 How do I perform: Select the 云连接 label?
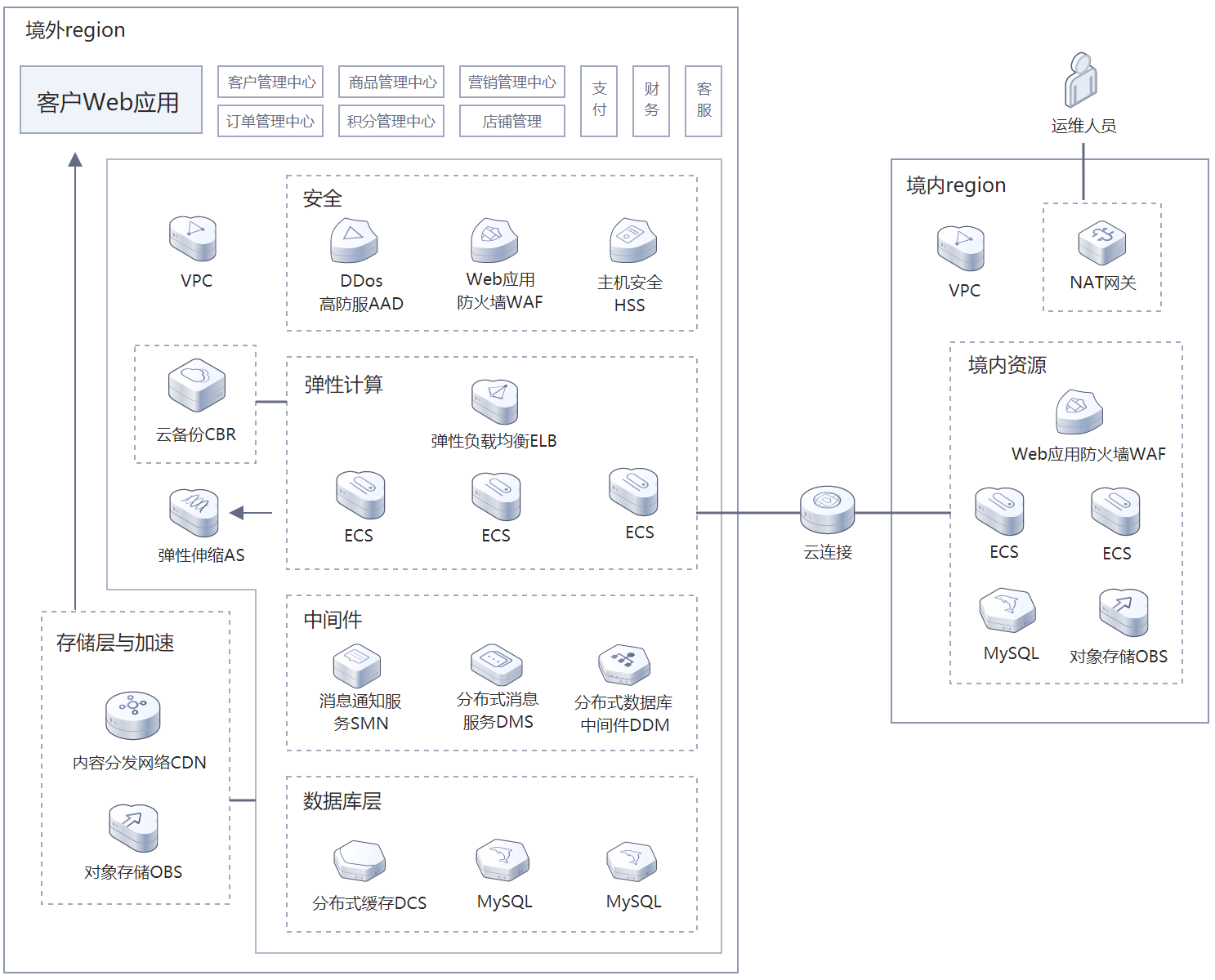828,552
